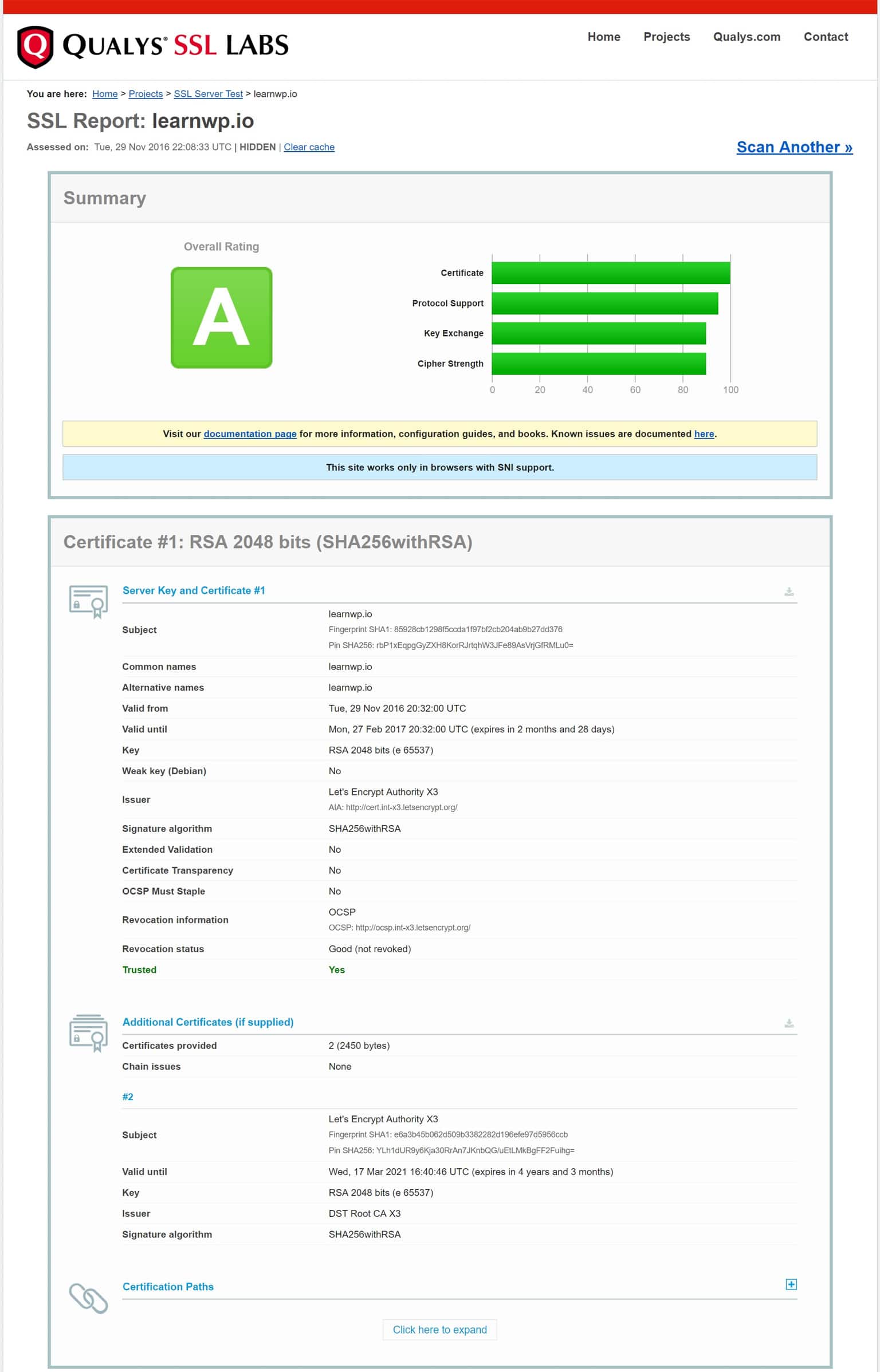The height and width of the screenshot is (1372, 880).
Task: Click the chain link icon for Certification Paths
Action: click(88, 1298)
